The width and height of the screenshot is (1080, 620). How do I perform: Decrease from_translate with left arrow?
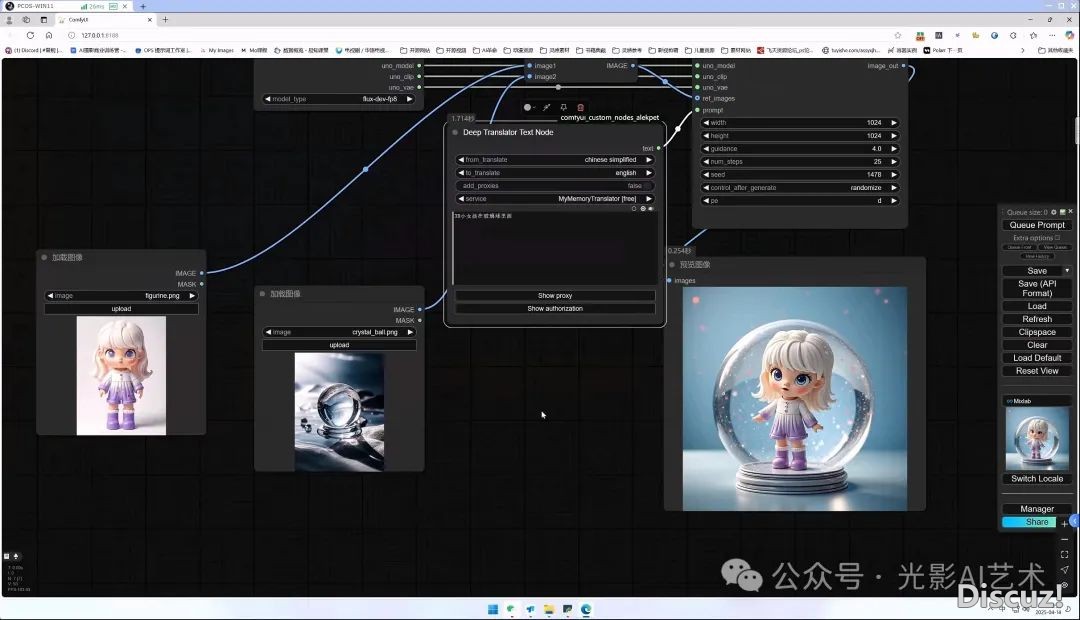tap(461, 160)
